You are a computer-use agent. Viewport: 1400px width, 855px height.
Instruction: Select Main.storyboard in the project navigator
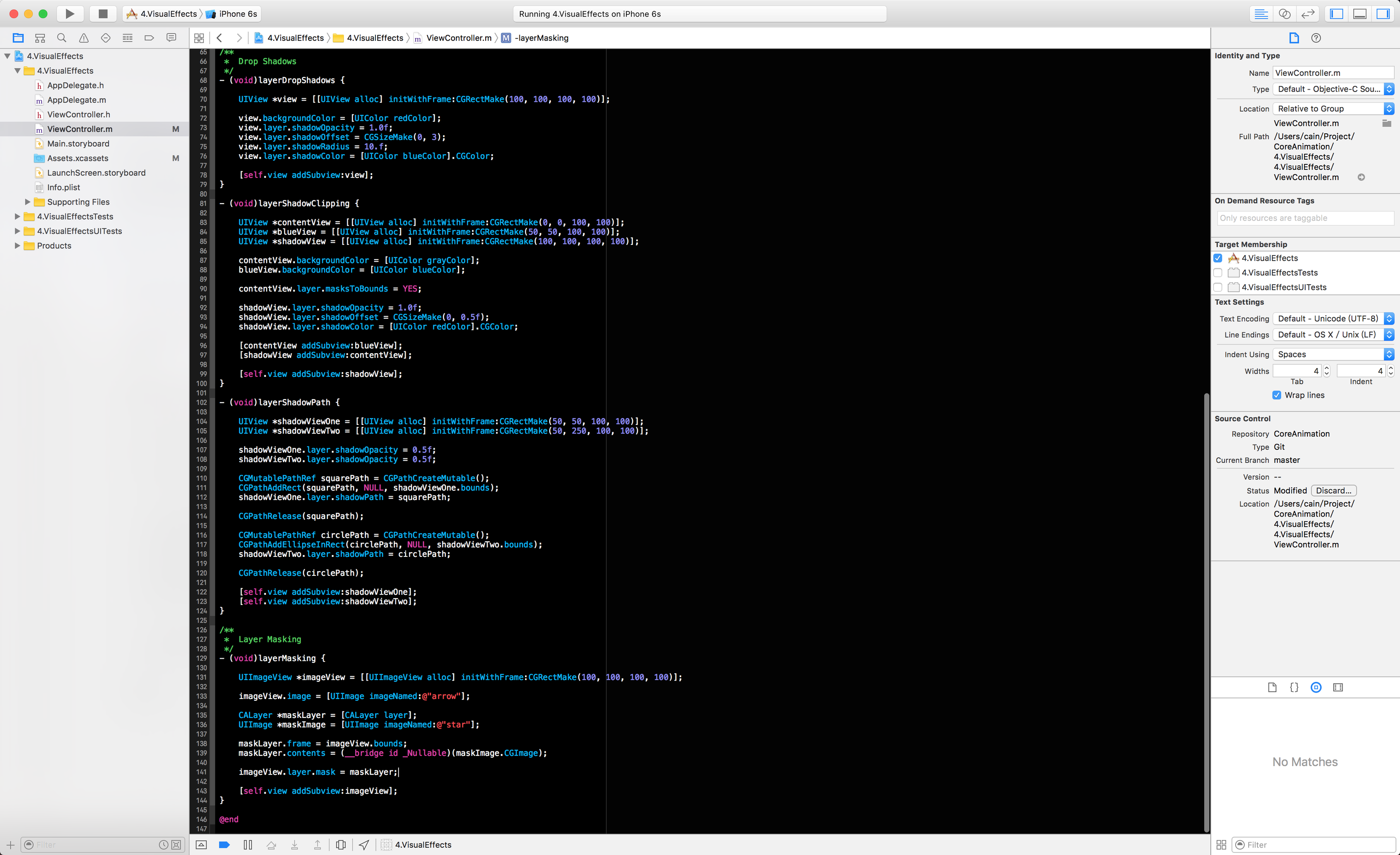click(x=78, y=144)
